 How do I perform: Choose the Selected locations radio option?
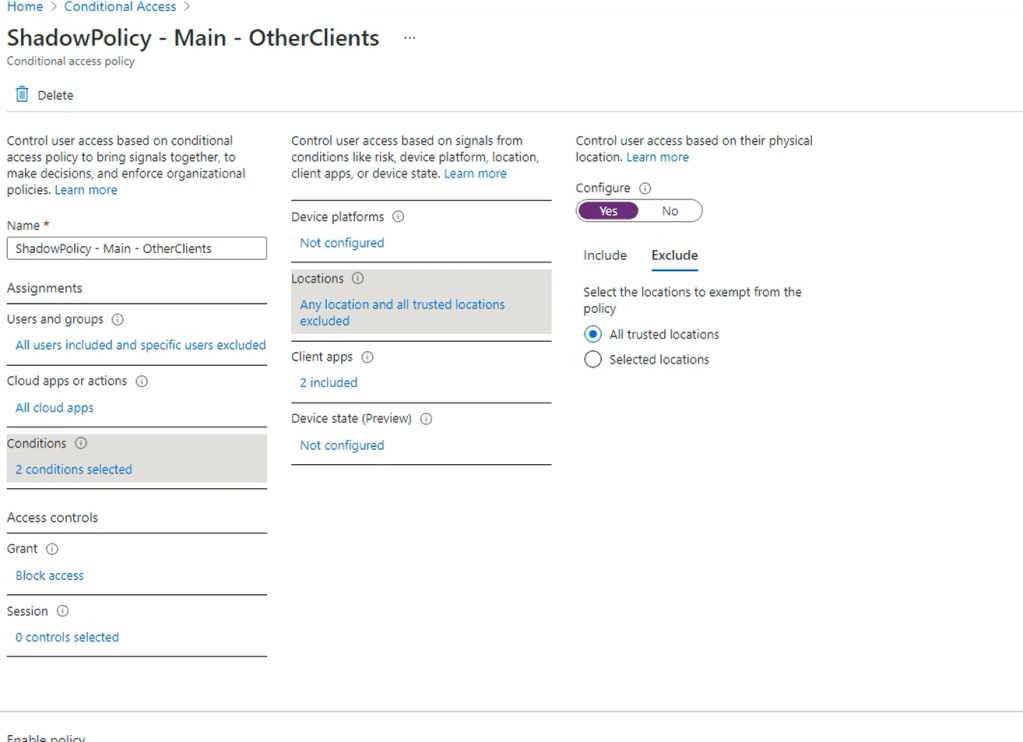pos(592,360)
